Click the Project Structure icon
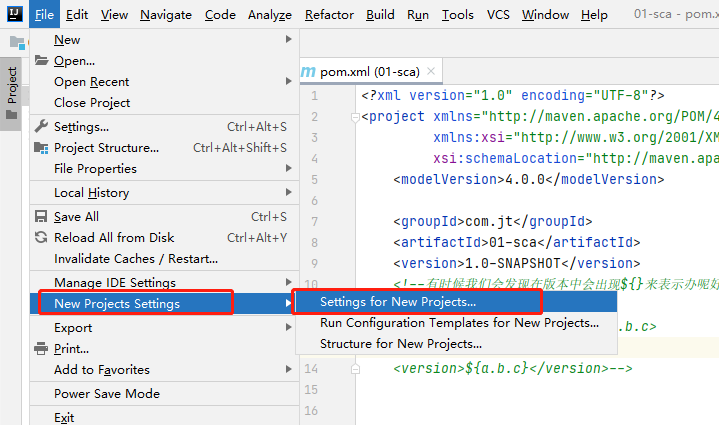 41,148
